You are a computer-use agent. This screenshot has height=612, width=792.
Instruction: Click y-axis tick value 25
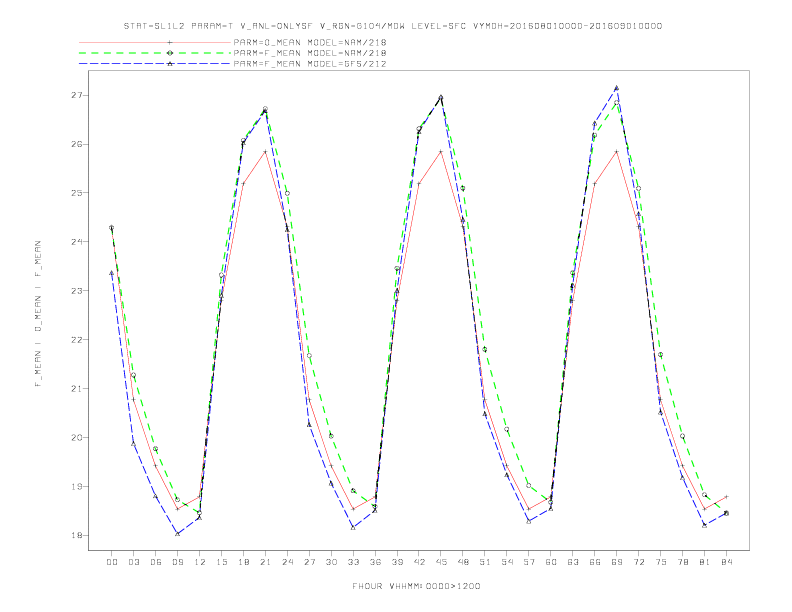[x=76, y=193]
